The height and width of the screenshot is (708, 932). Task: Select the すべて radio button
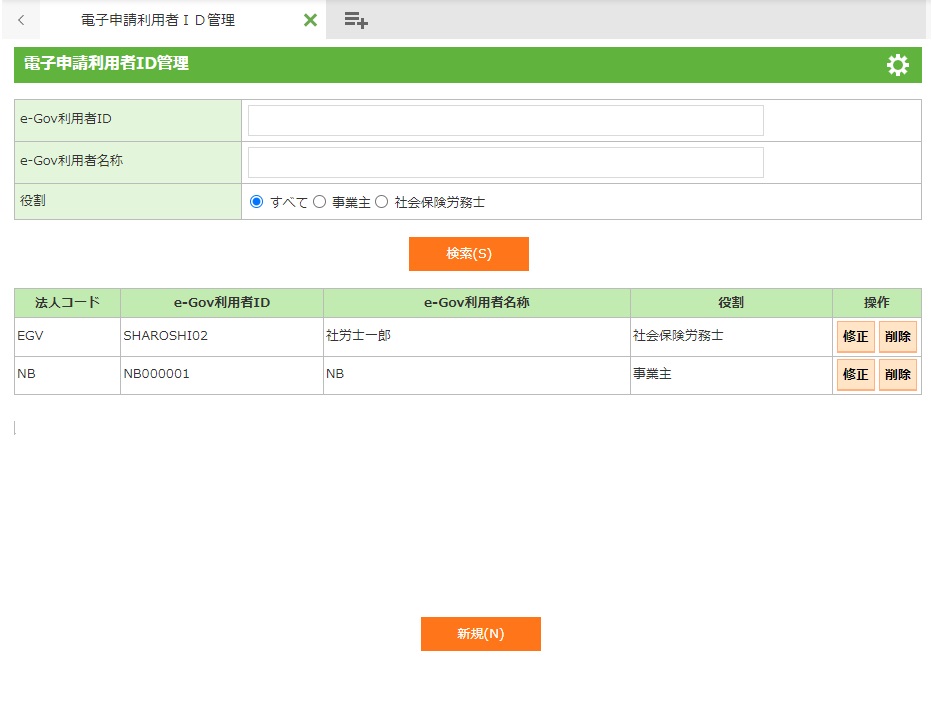[257, 202]
